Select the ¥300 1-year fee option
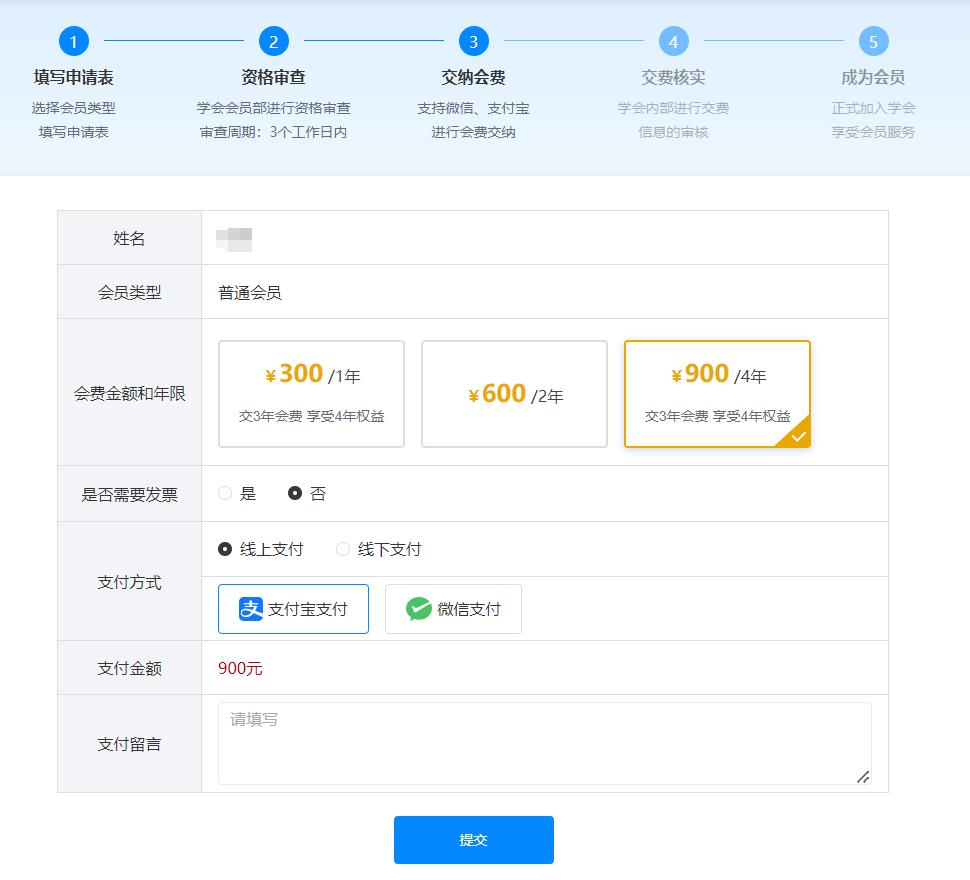 click(311, 394)
